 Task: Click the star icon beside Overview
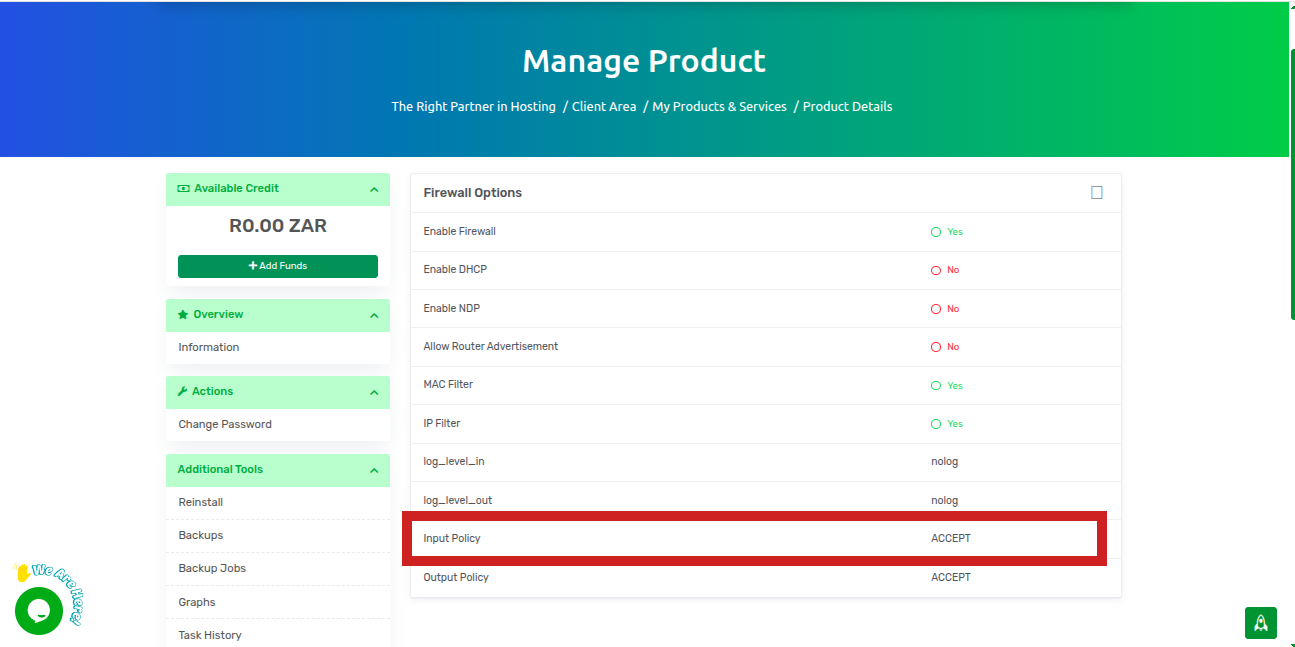click(x=183, y=314)
